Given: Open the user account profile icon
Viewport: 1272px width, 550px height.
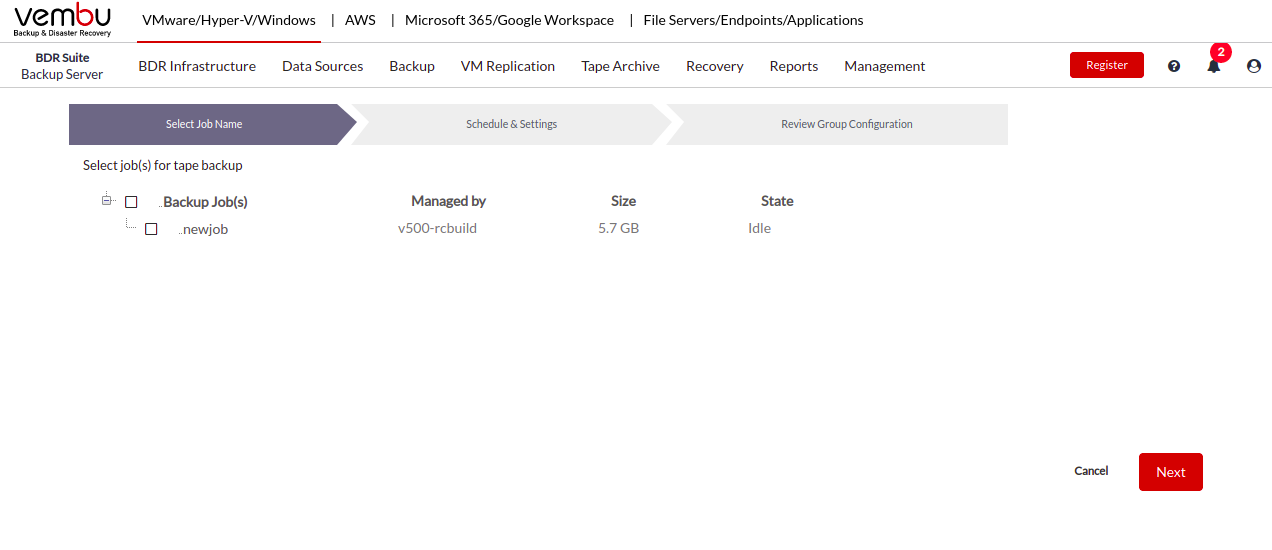Looking at the screenshot, I should [x=1254, y=66].
